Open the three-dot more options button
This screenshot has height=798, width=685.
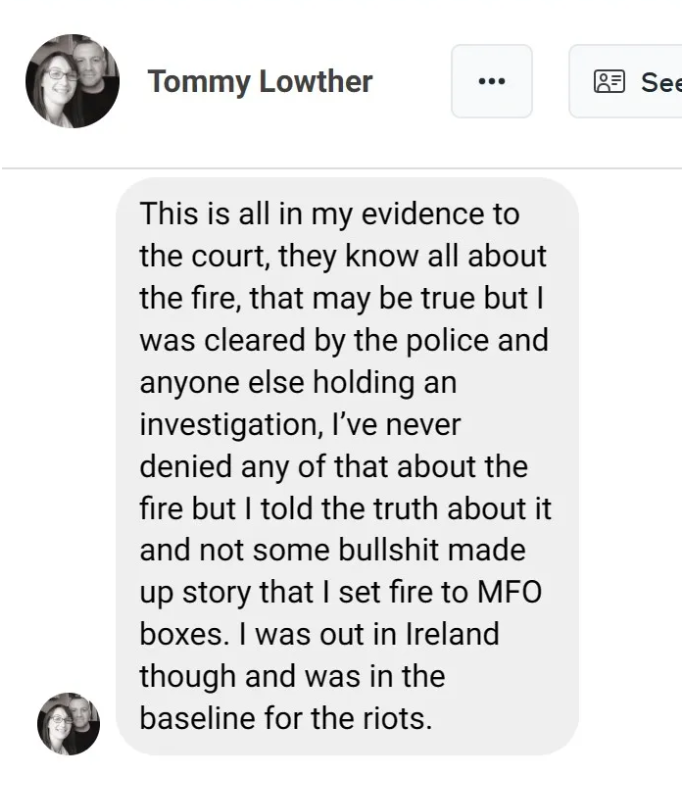click(x=491, y=81)
